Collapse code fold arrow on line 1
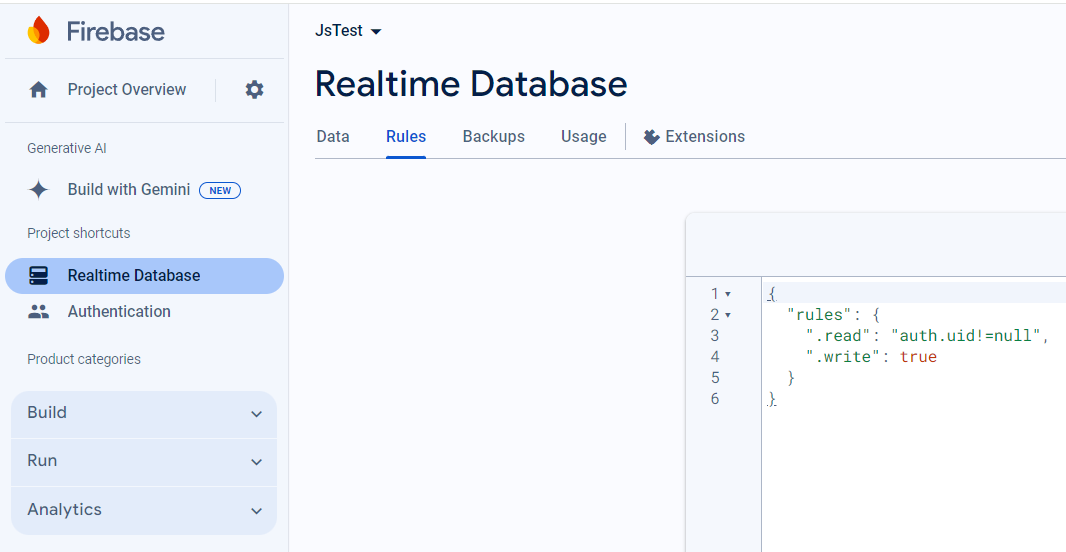 point(727,294)
